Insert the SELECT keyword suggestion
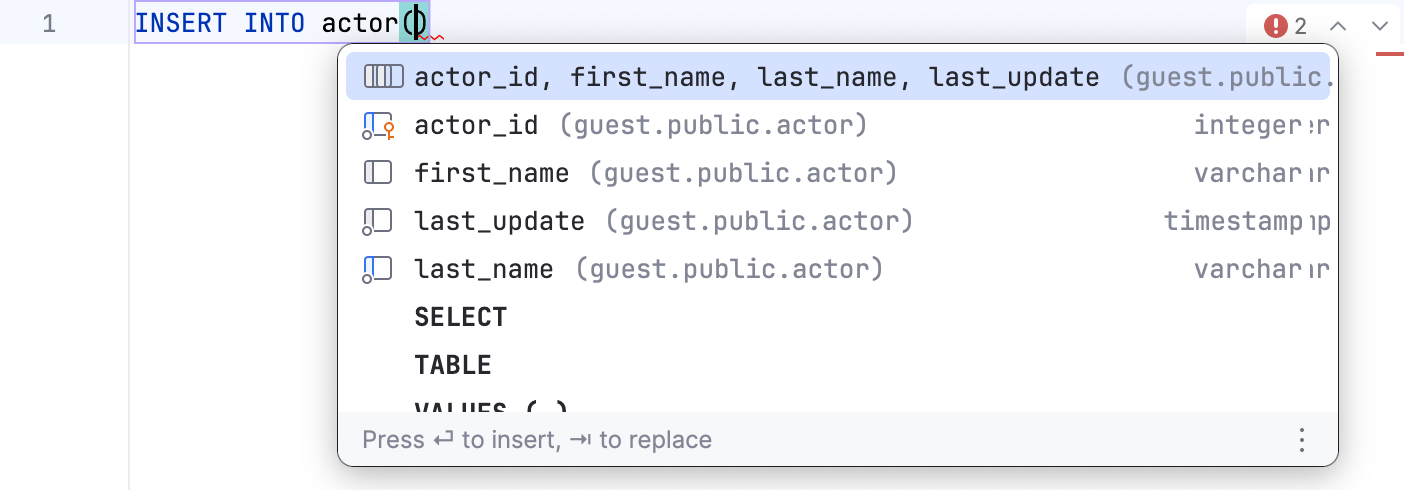The image size is (1404, 490). pyautogui.click(x=461, y=317)
